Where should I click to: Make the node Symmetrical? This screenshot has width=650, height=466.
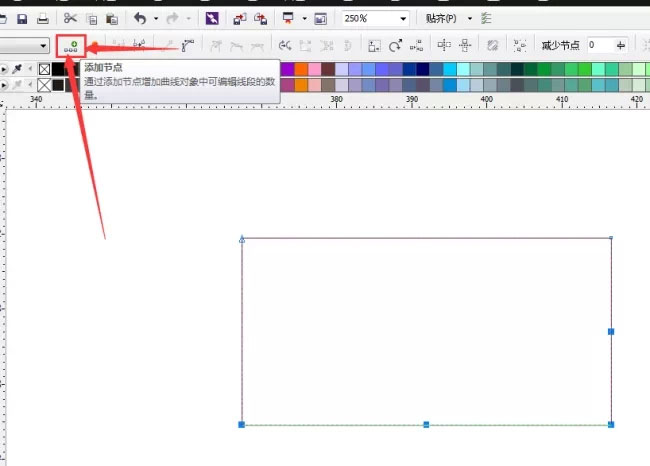(257, 46)
